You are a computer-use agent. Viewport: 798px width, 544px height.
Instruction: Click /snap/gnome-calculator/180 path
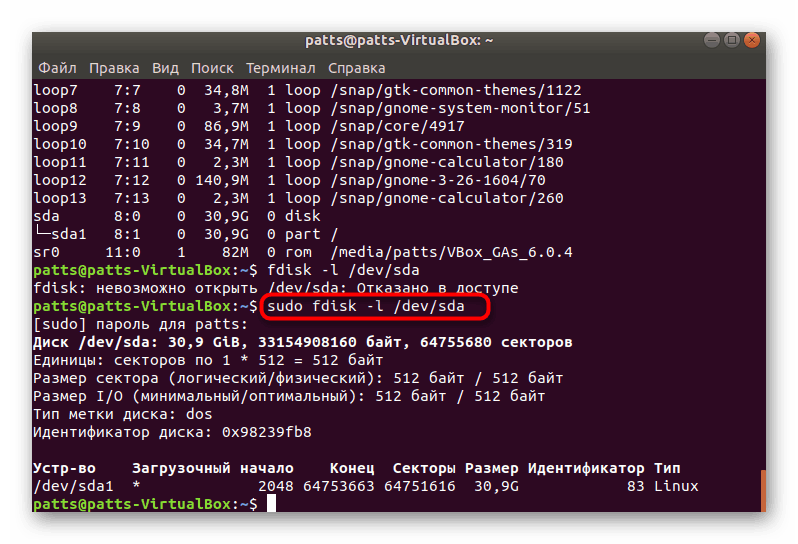[x=446, y=162]
